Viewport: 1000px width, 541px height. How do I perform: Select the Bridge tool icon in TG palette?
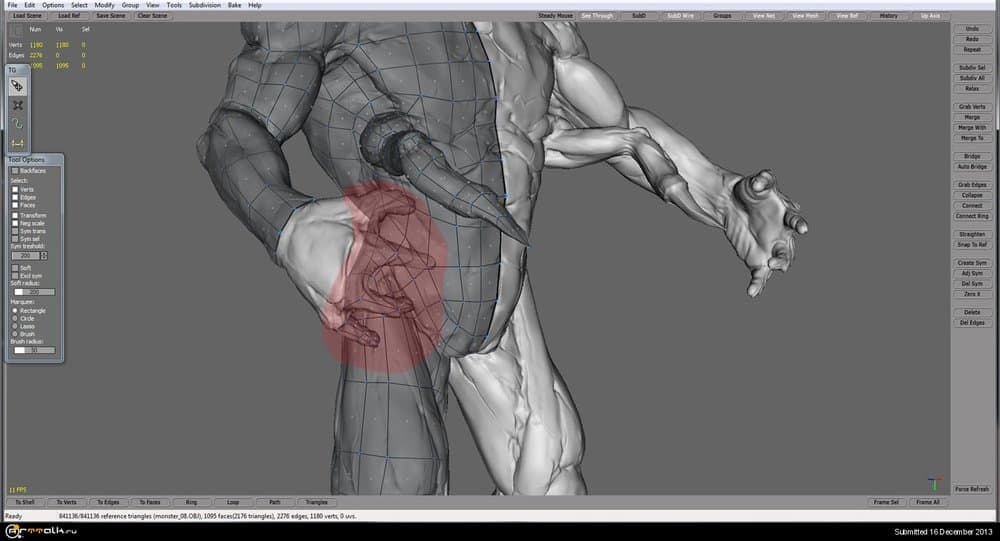[18, 143]
